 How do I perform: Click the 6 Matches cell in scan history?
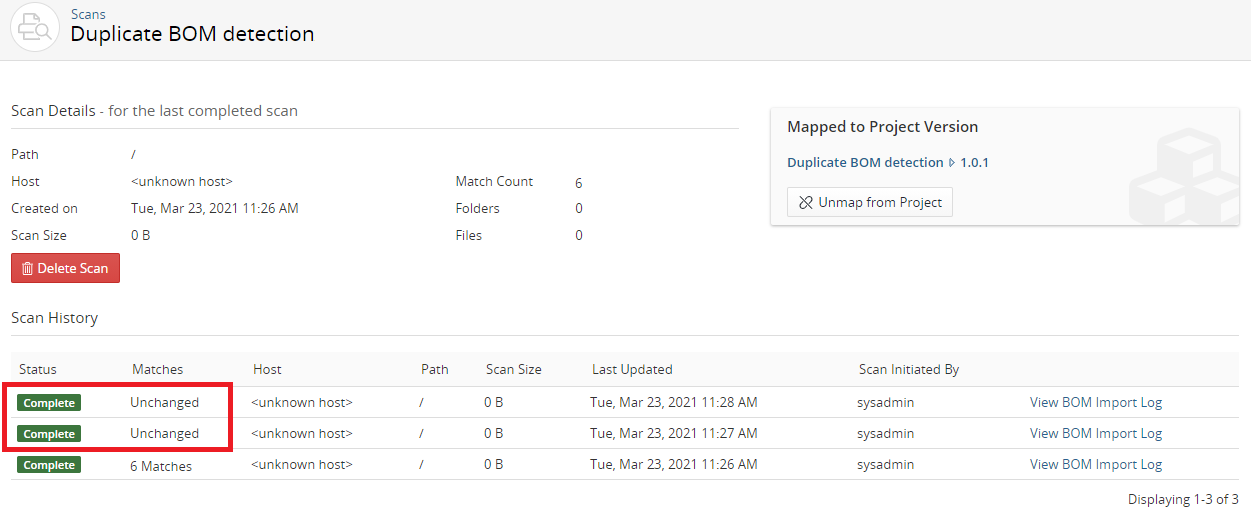click(x=161, y=465)
